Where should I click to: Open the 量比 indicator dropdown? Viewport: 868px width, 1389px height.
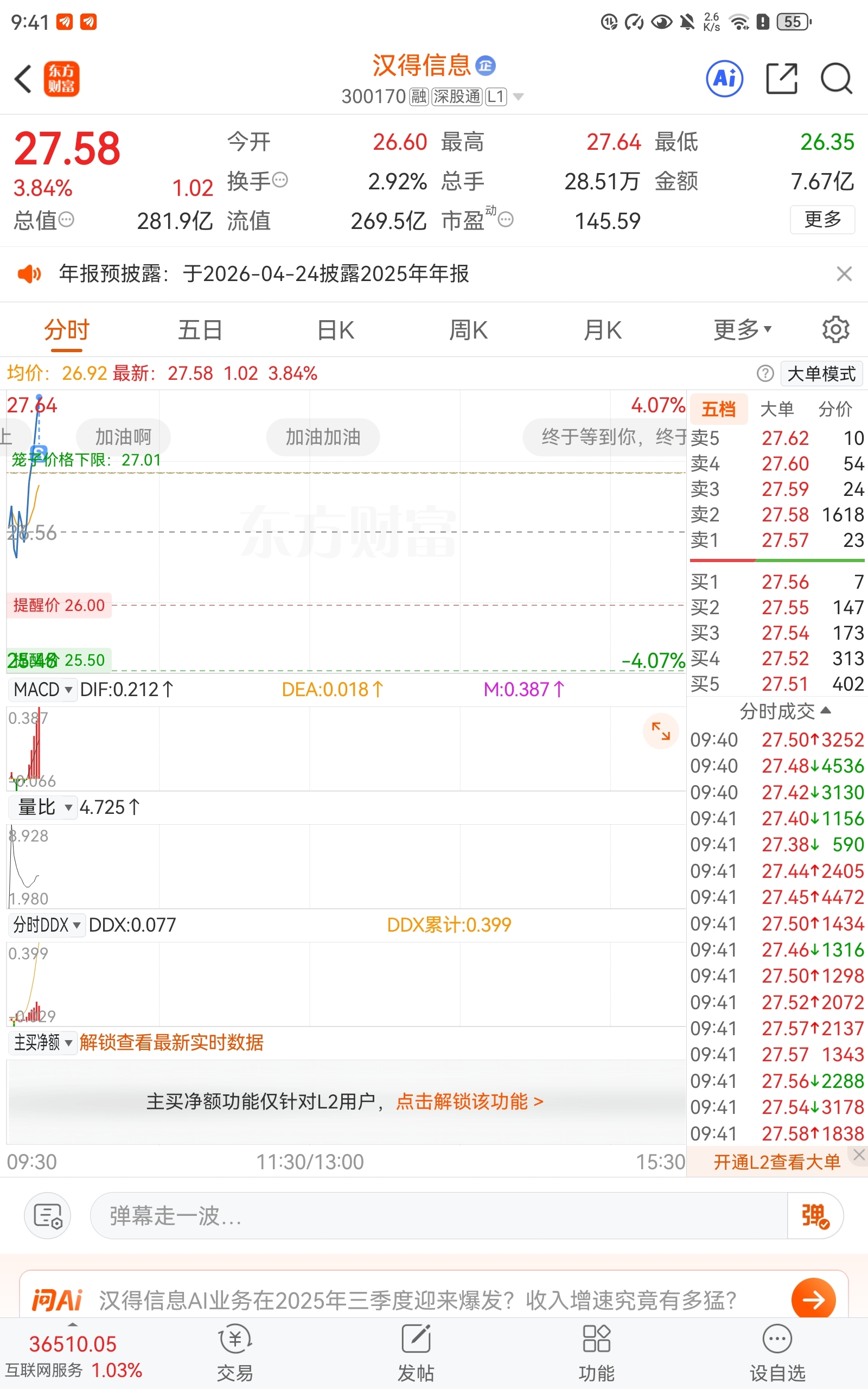pyautogui.click(x=42, y=807)
